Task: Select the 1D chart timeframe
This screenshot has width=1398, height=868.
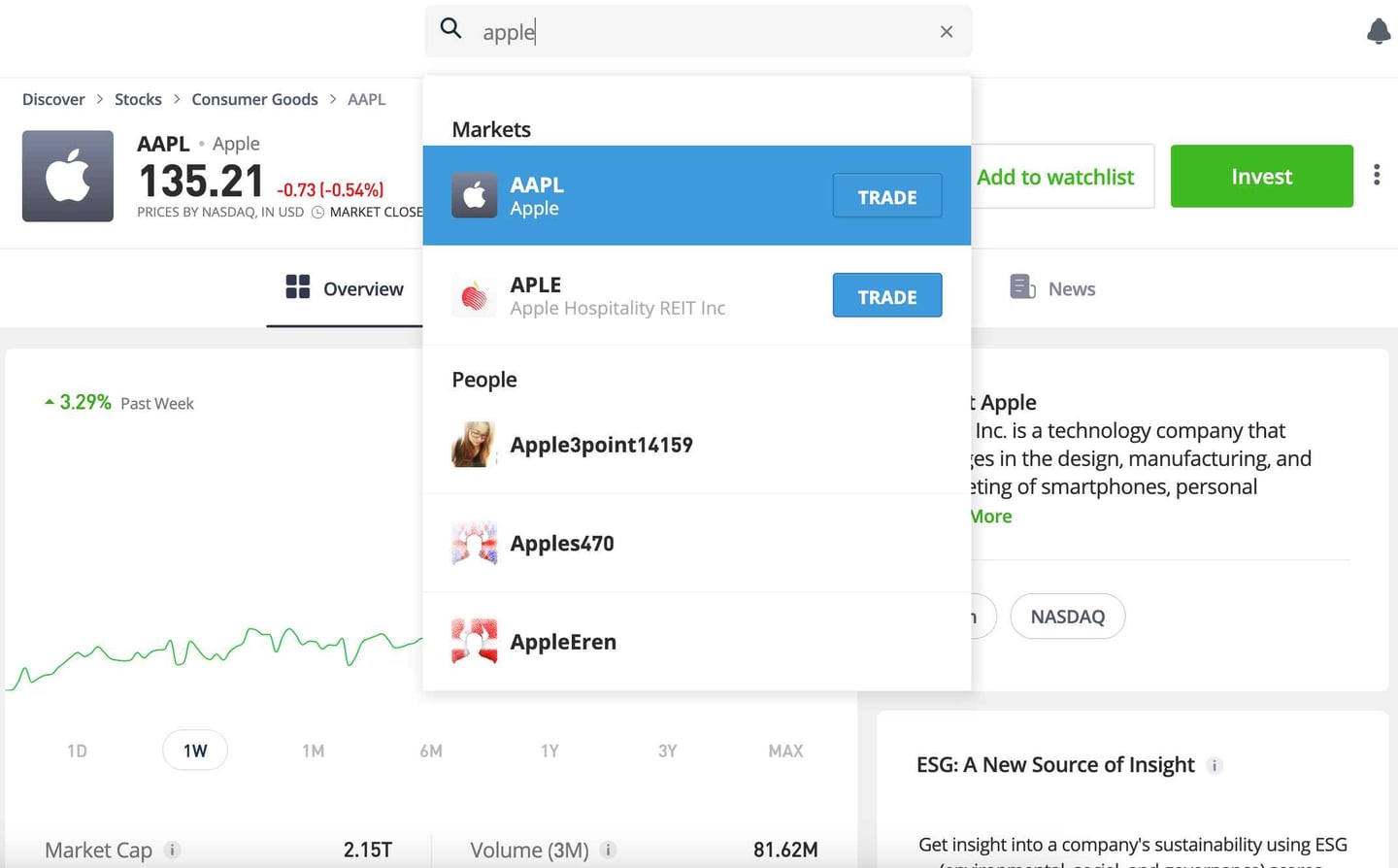Action: 76,751
